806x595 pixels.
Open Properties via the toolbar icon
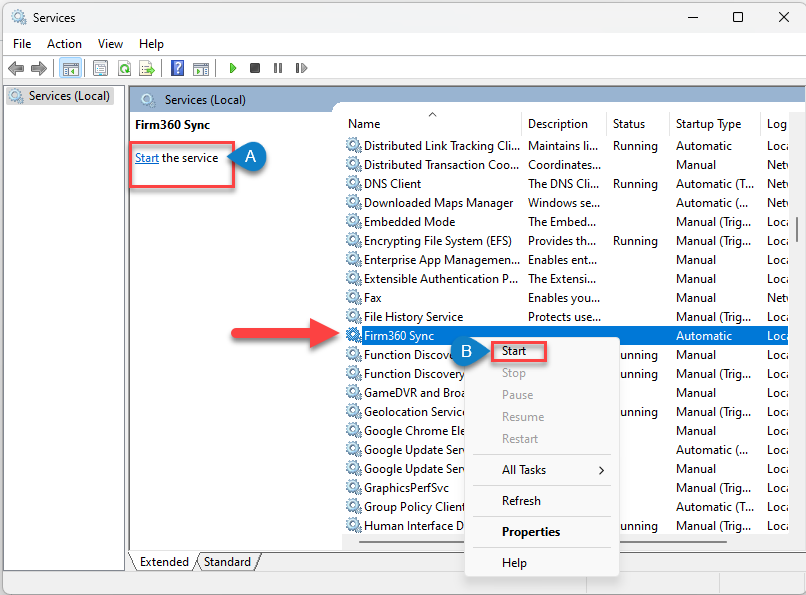coord(100,67)
